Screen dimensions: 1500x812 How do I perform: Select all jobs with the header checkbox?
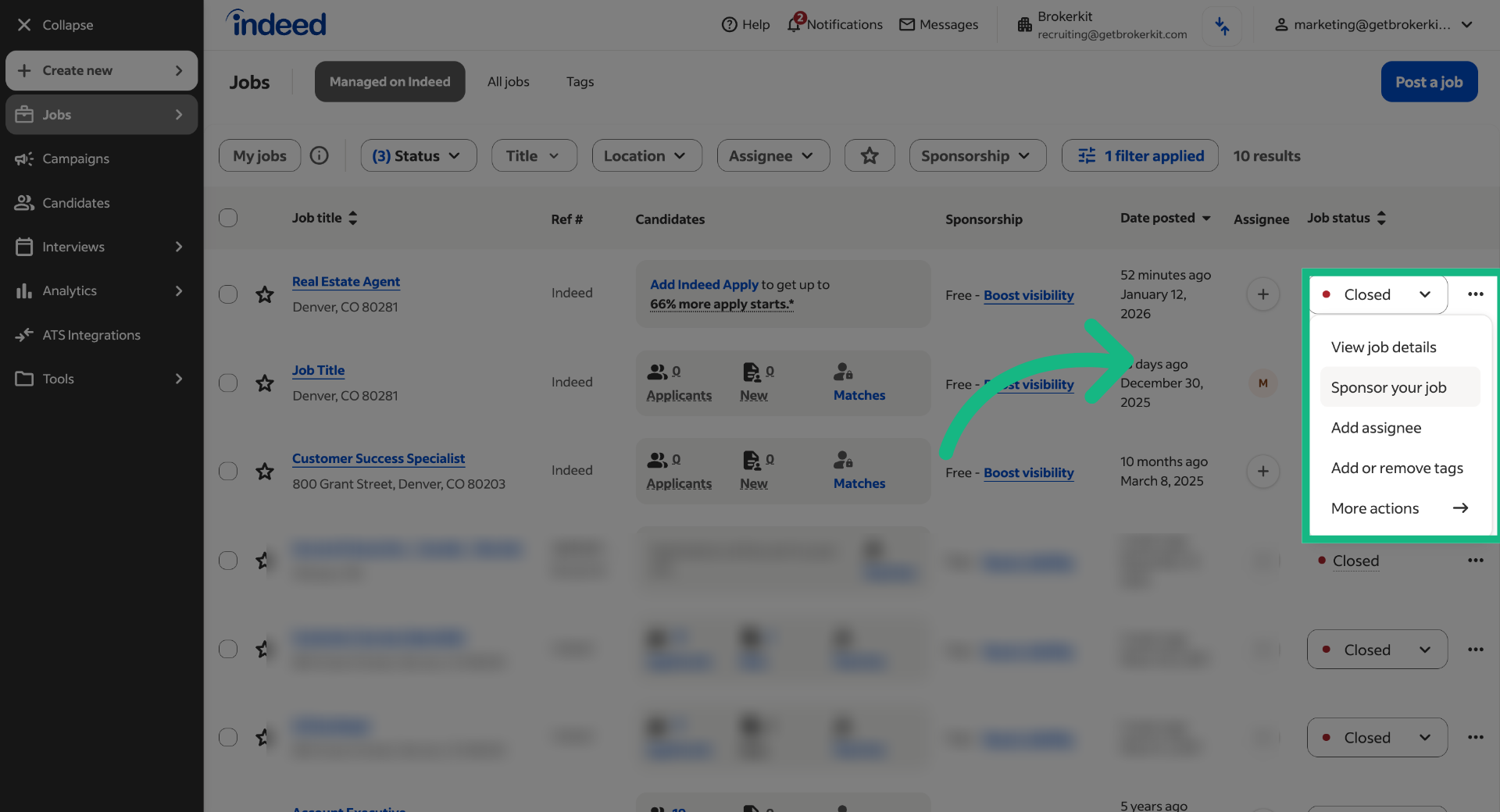point(227,218)
